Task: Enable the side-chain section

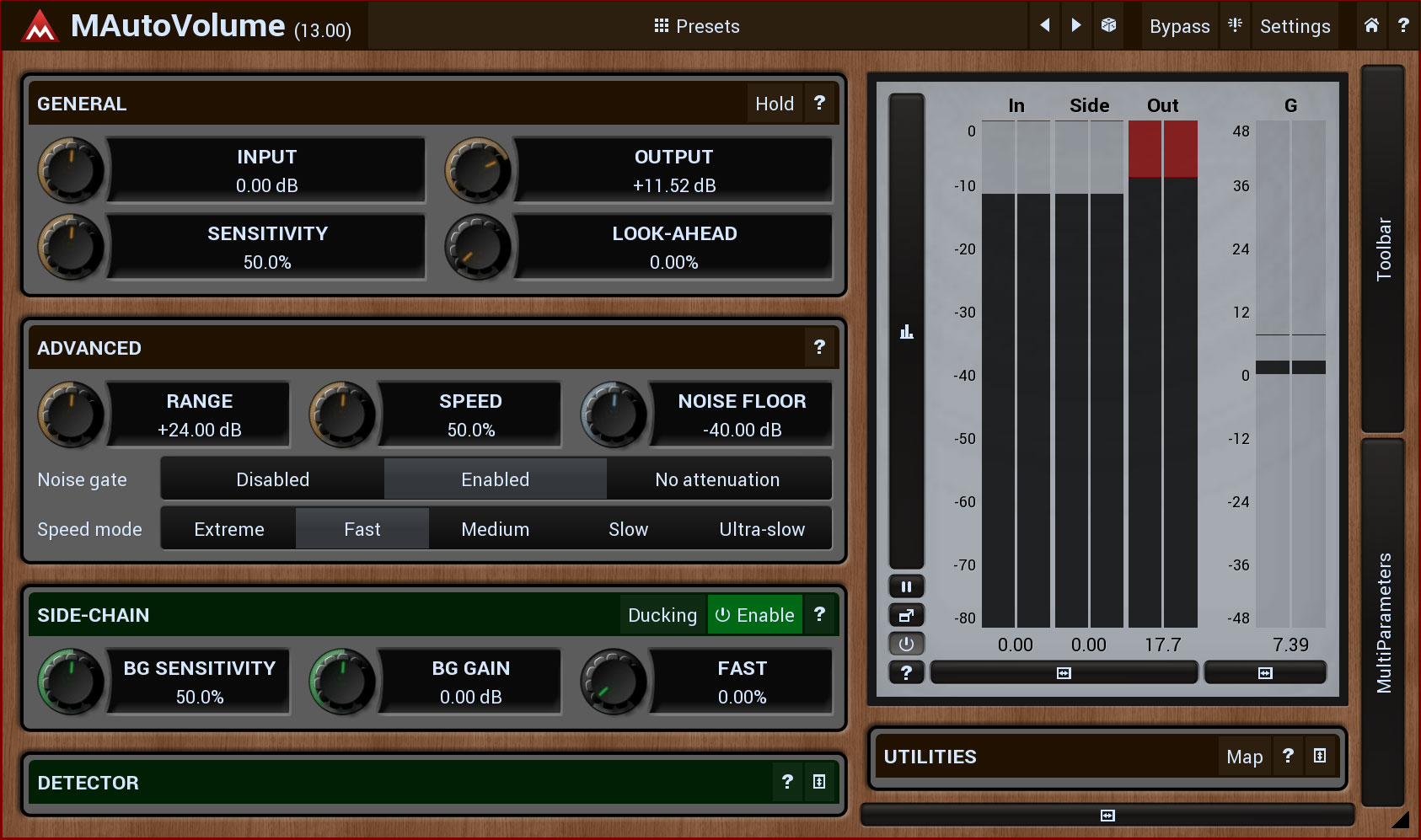Action: pyautogui.click(x=755, y=615)
